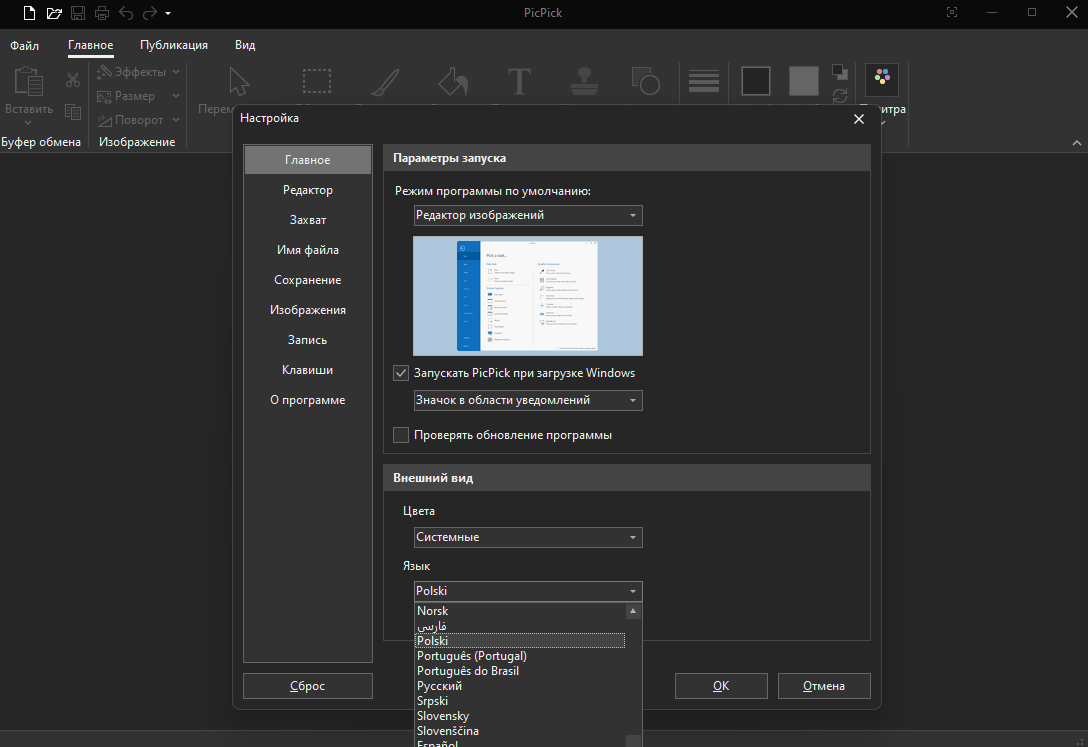Select the pointer move tool in ribbon
The height and width of the screenshot is (747, 1088).
pos(239,81)
